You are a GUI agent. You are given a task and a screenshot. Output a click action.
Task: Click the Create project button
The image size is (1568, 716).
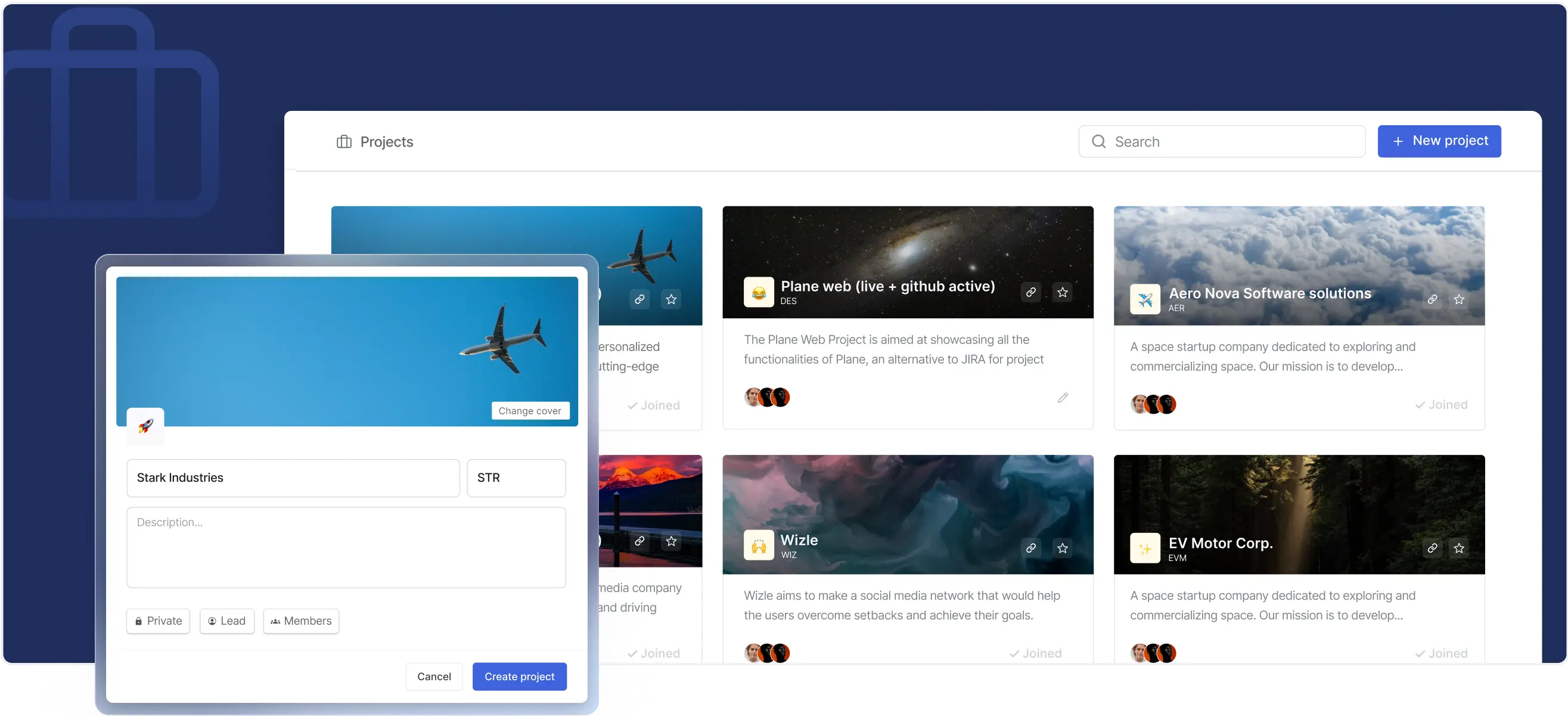519,677
